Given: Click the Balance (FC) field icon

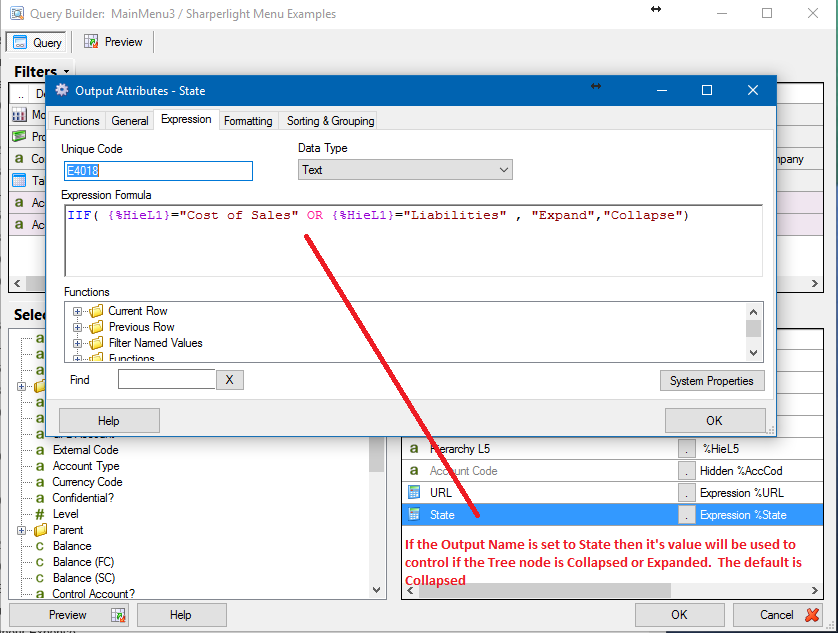Looking at the screenshot, I should tap(40, 562).
